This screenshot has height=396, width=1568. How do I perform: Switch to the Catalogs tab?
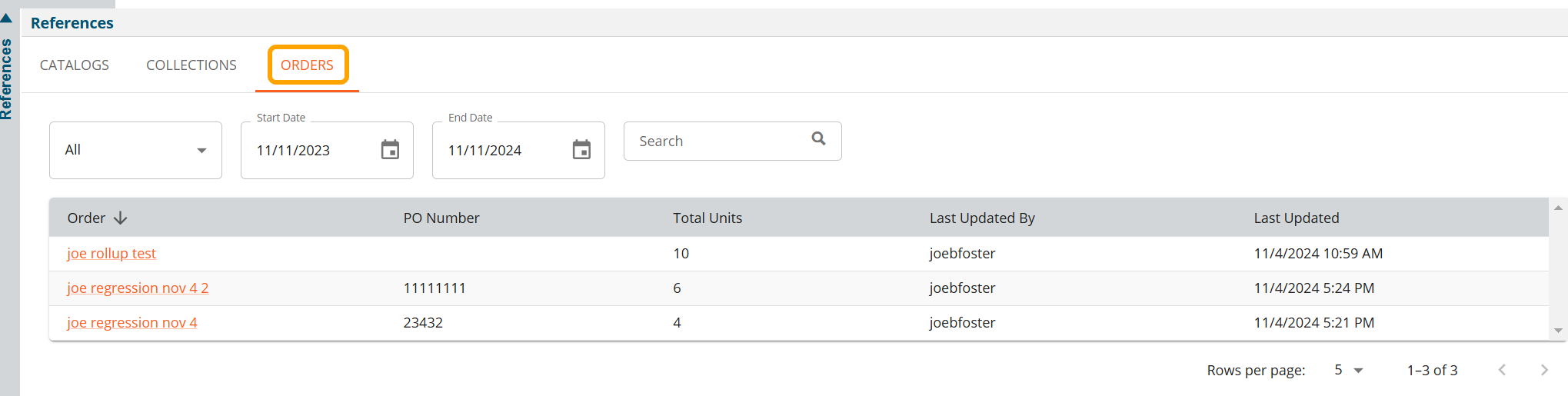pyautogui.click(x=75, y=65)
